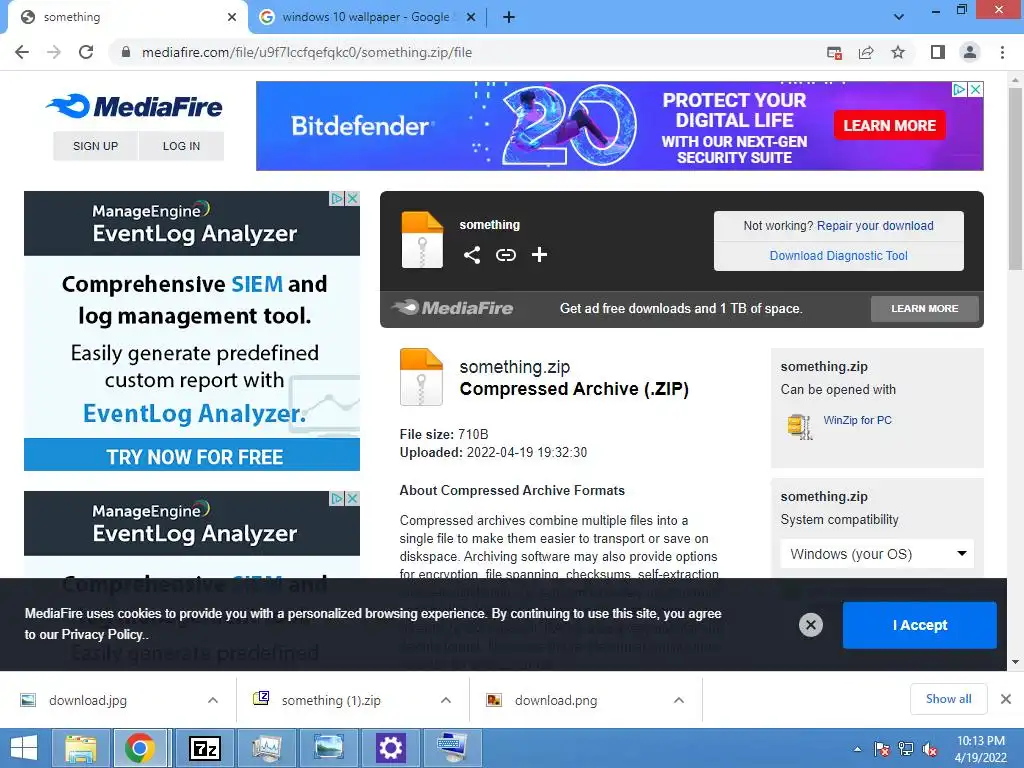Open the download.png item in downloads bar
Image resolution: width=1024 pixels, height=768 pixels.
click(555, 700)
